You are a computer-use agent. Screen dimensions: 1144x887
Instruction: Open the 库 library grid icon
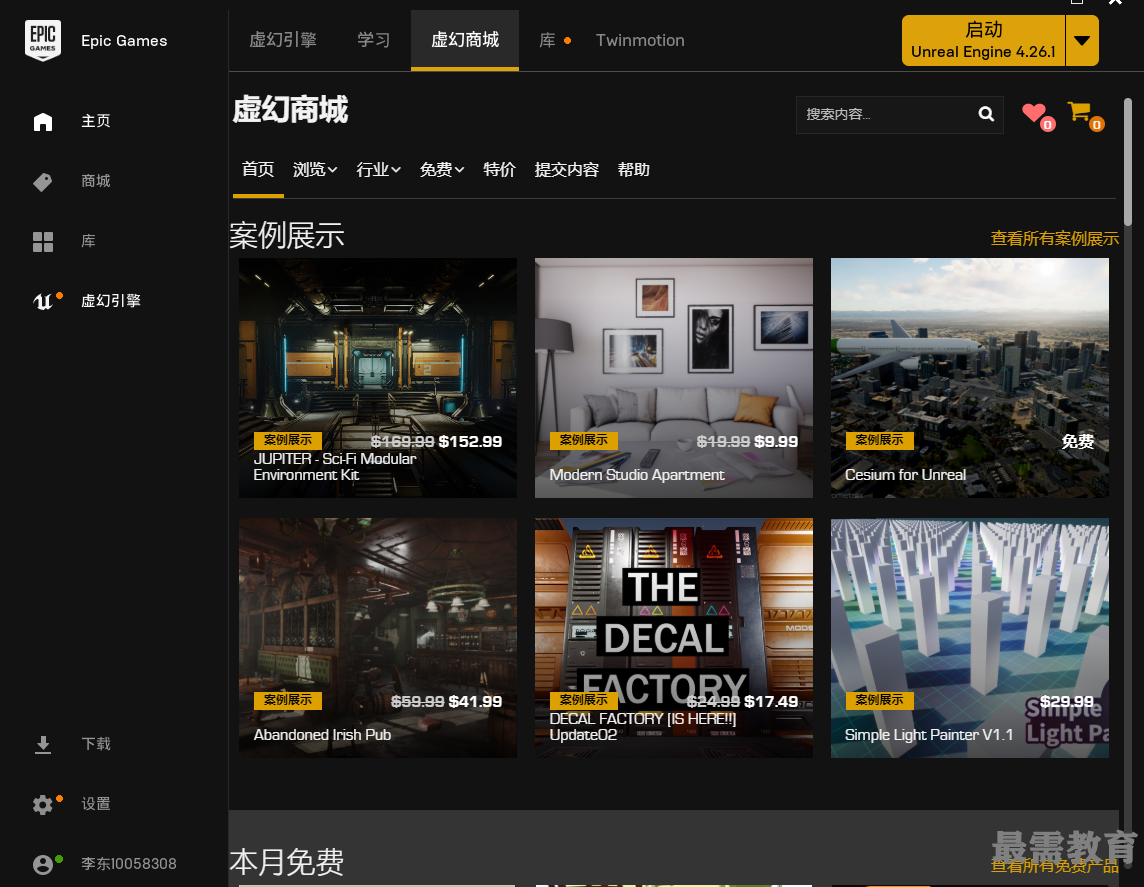(43, 241)
